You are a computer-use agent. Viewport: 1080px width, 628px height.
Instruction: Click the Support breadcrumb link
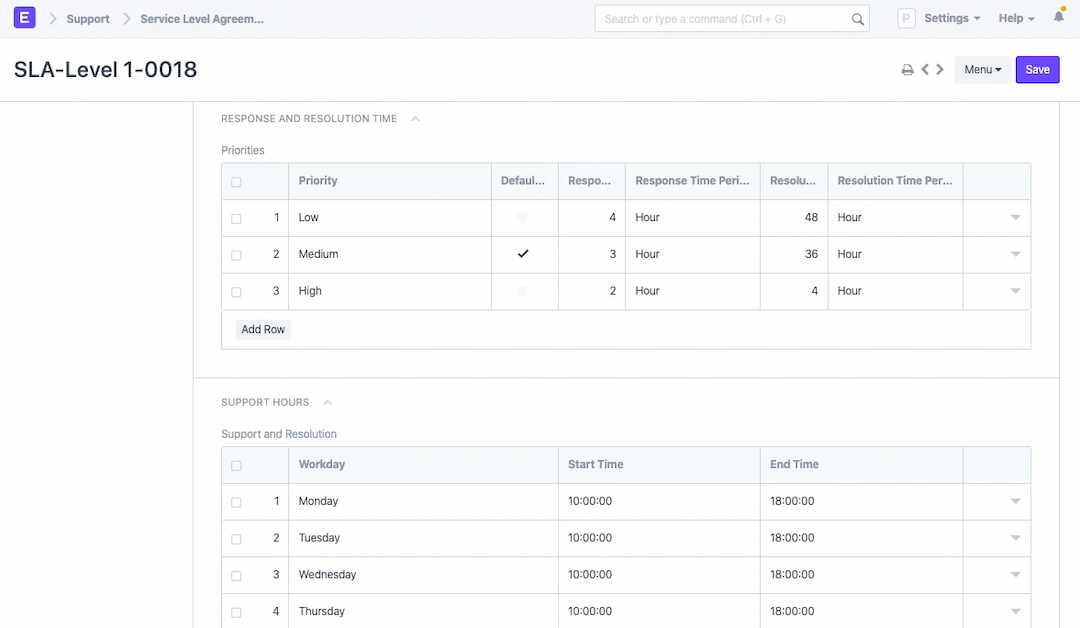[x=88, y=19]
